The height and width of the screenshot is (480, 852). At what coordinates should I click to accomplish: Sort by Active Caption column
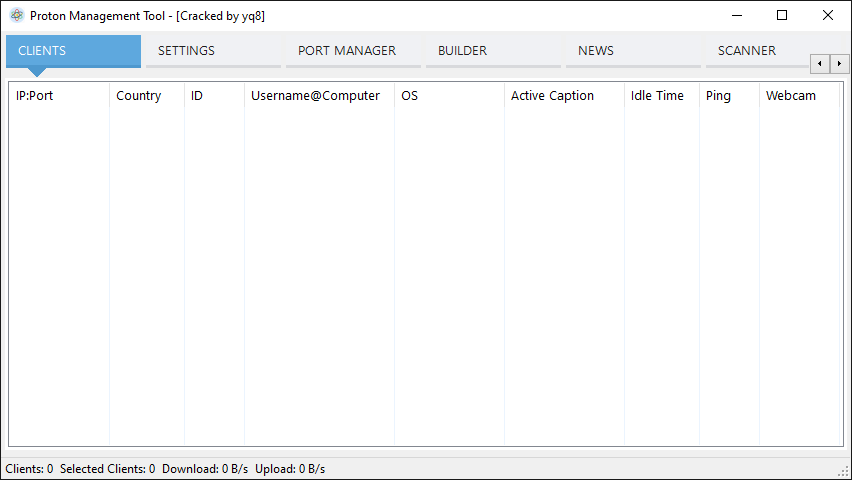552,96
